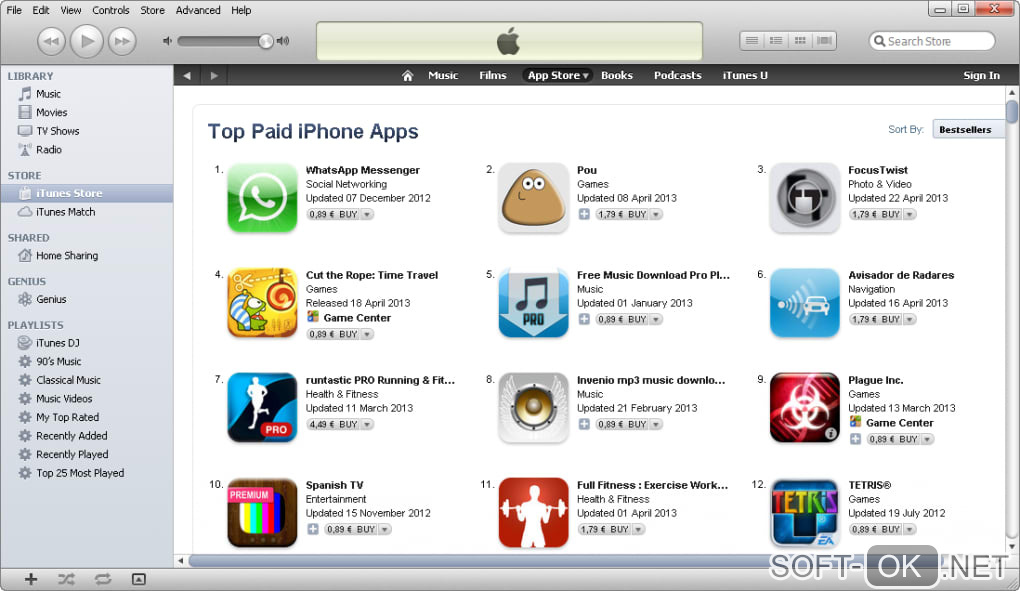Screen dimensions: 1020x591
Task: Click the Sign In link
Action: click(981, 75)
